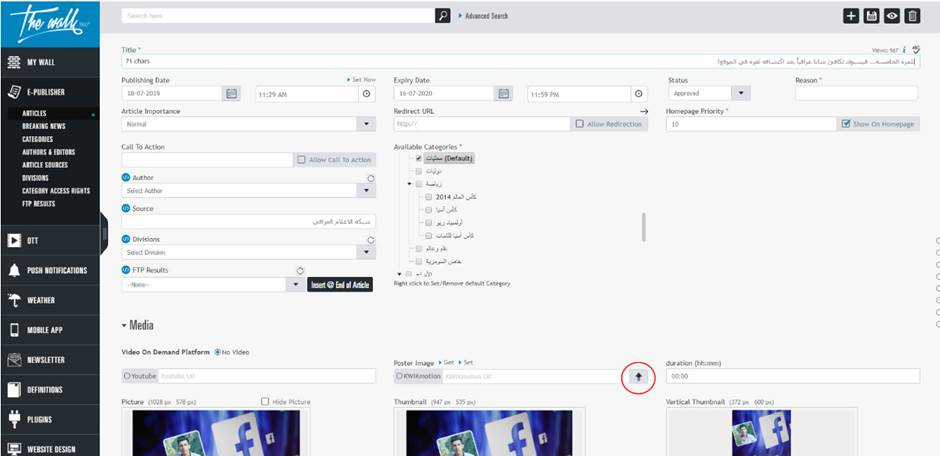Click the refresh icon for Author

tap(370, 178)
